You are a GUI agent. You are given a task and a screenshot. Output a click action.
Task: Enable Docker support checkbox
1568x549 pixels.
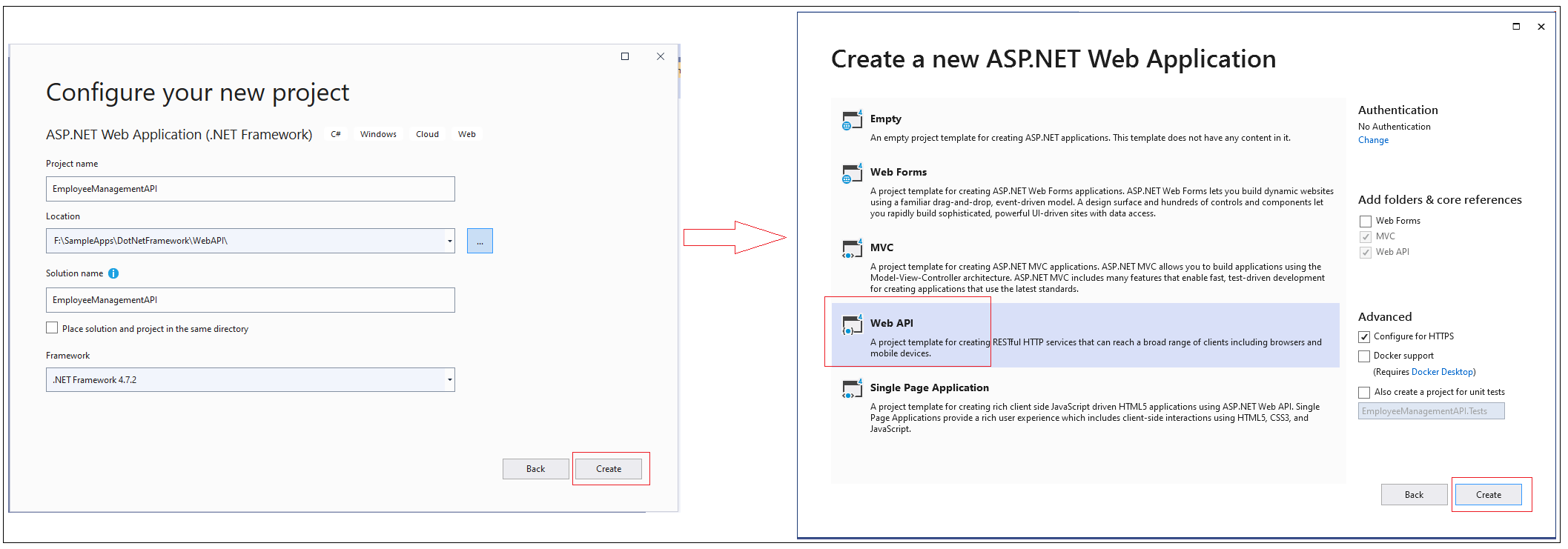point(1364,356)
